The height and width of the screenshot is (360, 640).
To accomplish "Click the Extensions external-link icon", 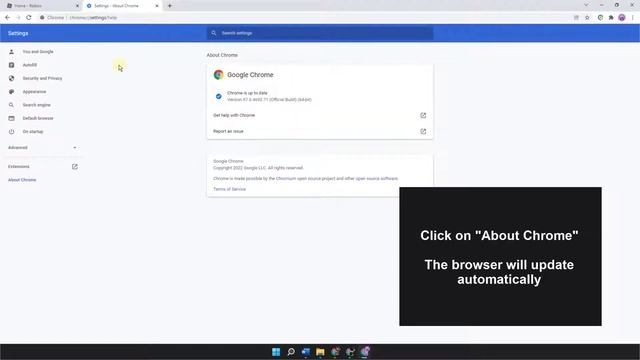I will (x=75, y=167).
